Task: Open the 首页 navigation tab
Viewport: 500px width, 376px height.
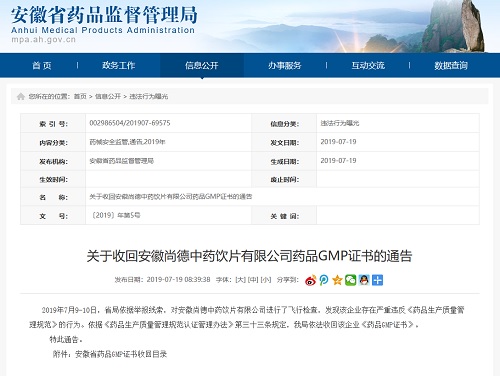Action: (42, 65)
